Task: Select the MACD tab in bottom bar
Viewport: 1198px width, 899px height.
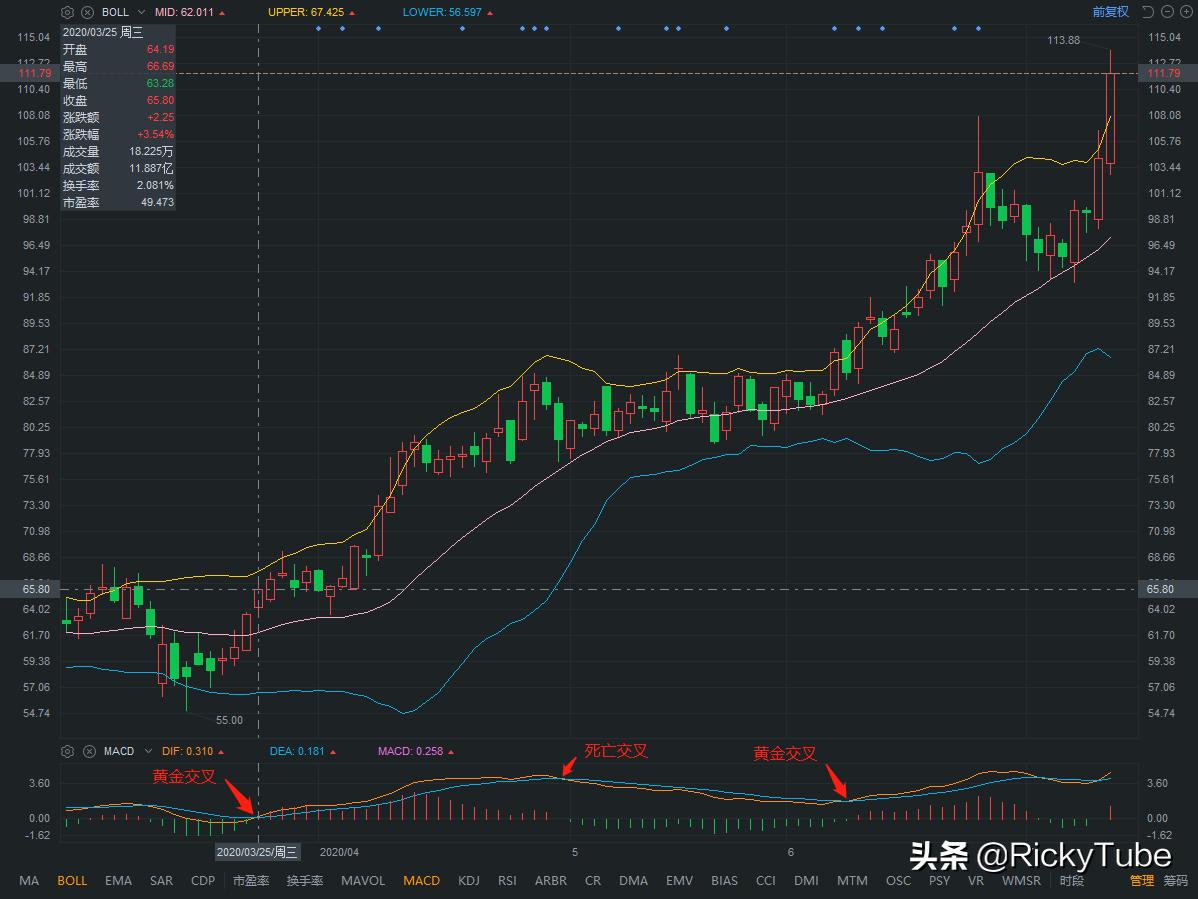Action: [x=422, y=881]
